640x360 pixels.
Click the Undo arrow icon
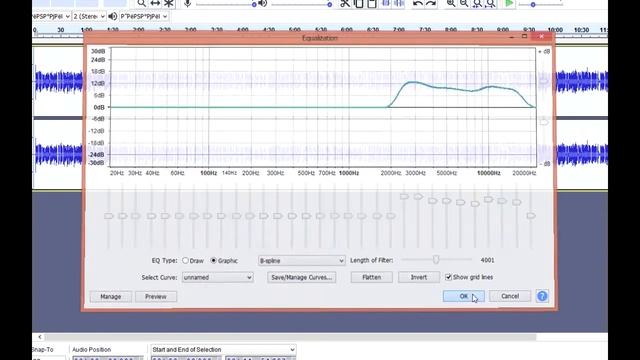pos(418,4)
